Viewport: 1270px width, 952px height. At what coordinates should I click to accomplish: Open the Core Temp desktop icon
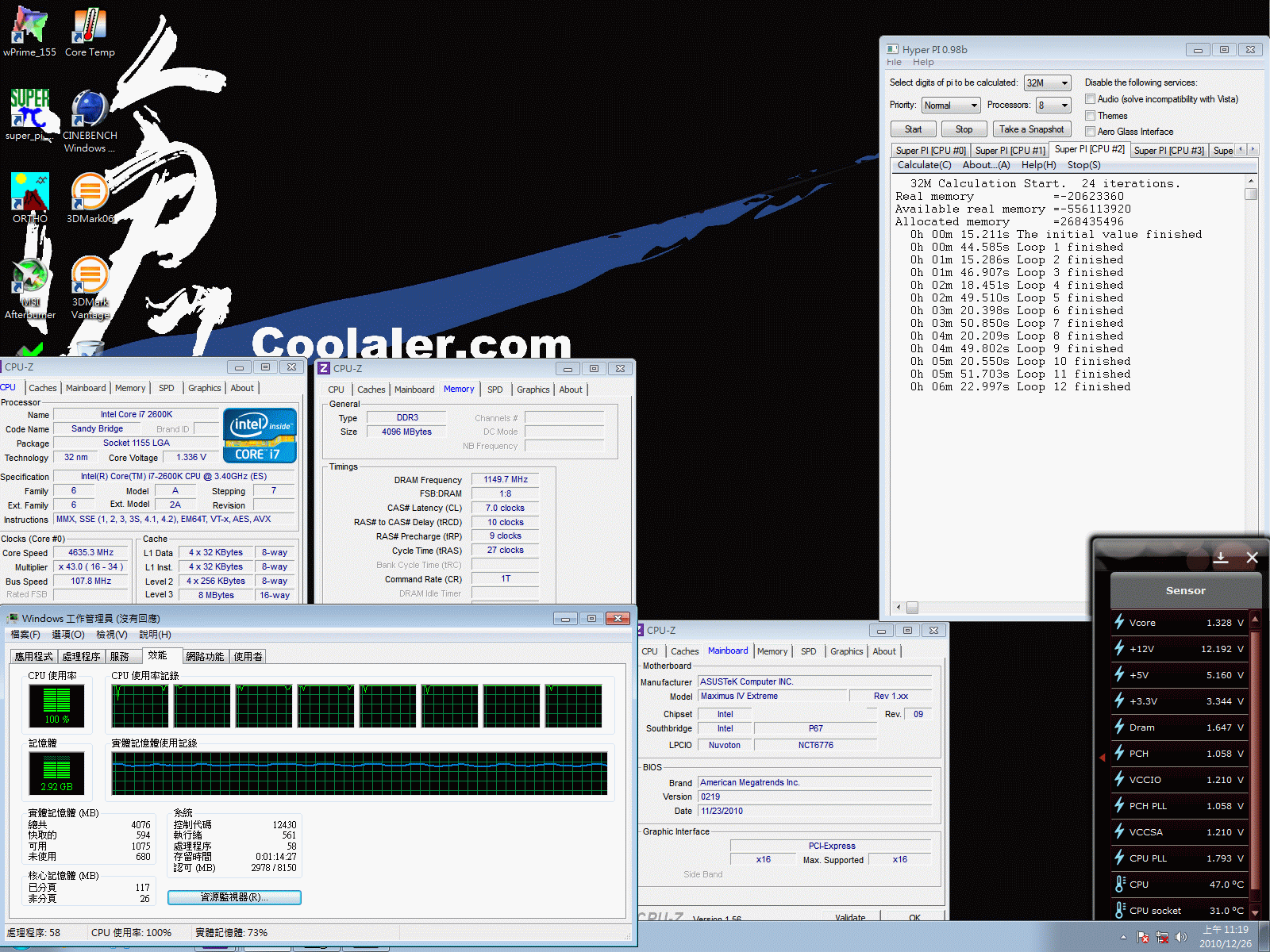pyautogui.click(x=90, y=32)
